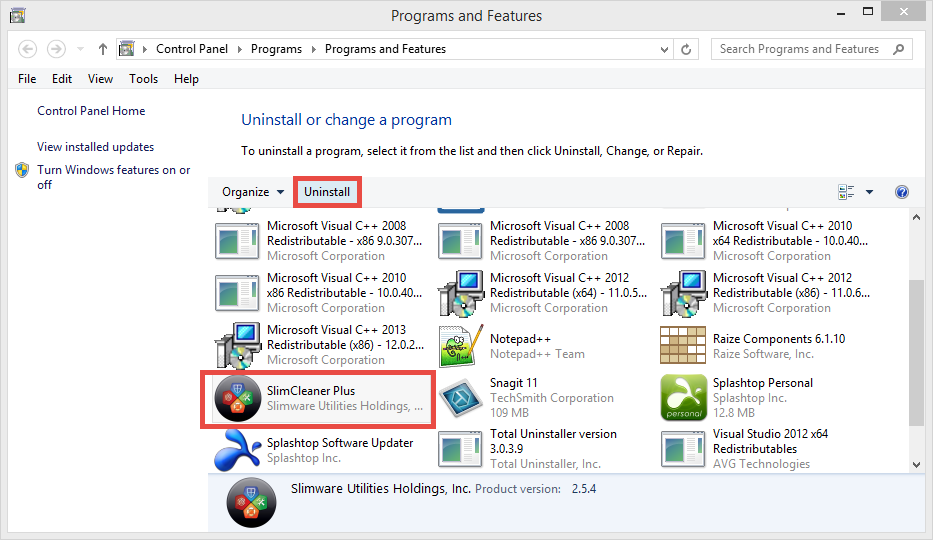933x540 pixels.
Task: Select 'SlimCleaner Plus' program name
Action: pyautogui.click(x=311, y=391)
